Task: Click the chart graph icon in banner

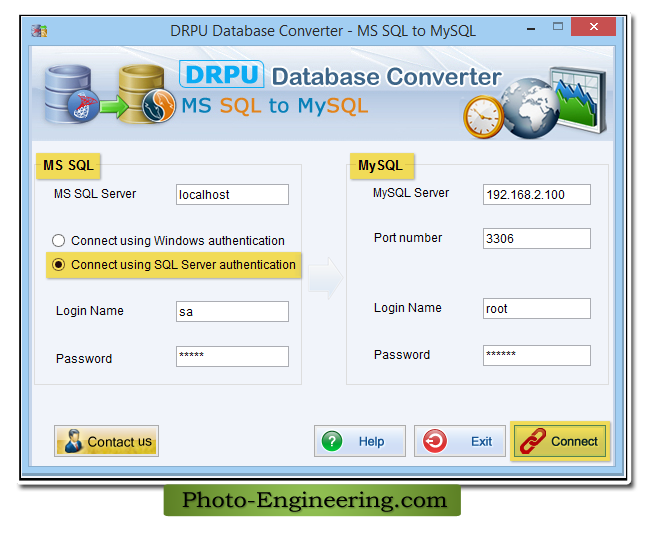Action: (579, 100)
